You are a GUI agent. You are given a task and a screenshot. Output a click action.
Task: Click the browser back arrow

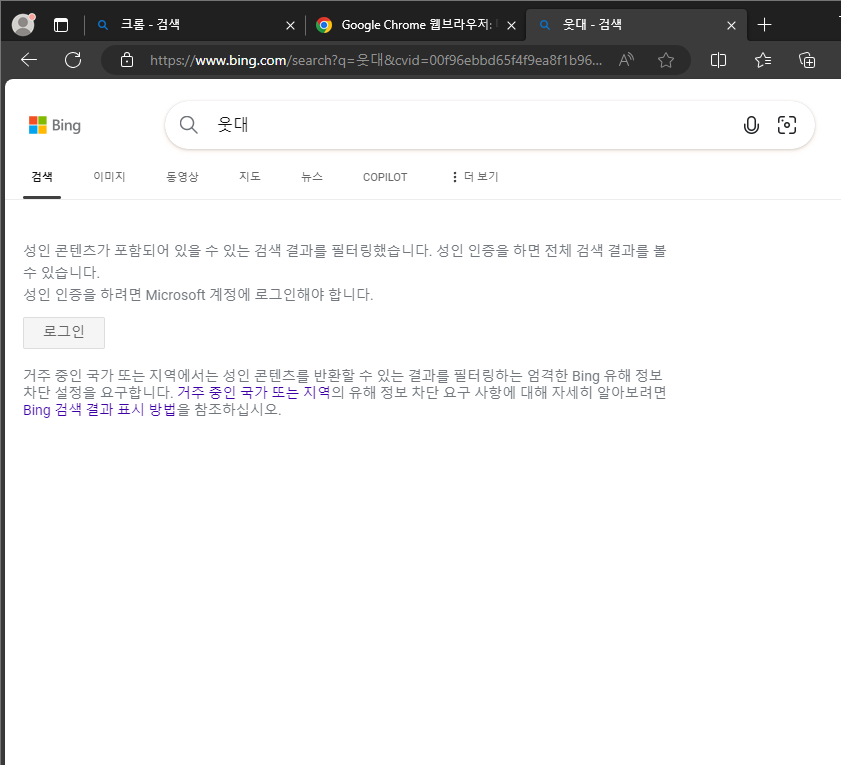tap(29, 60)
